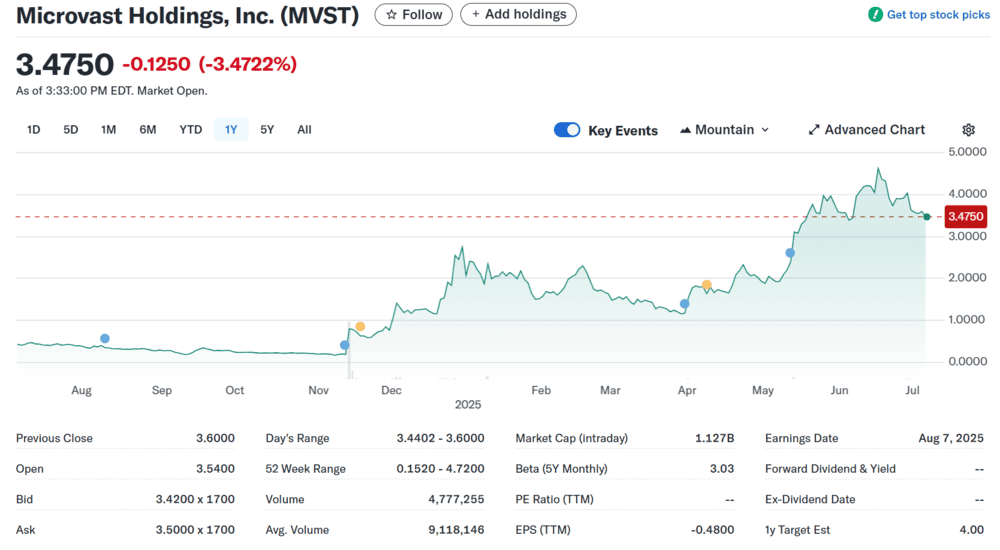1000x550 pixels.
Task: Click the Volume value 4,777,255
Action: [x=456, y=500]
